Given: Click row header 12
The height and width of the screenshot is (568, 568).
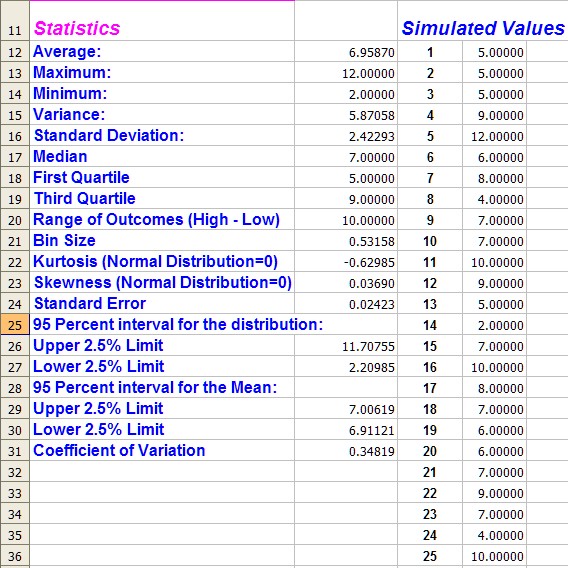Looking at the screenshot, I should tap(15, 51).
